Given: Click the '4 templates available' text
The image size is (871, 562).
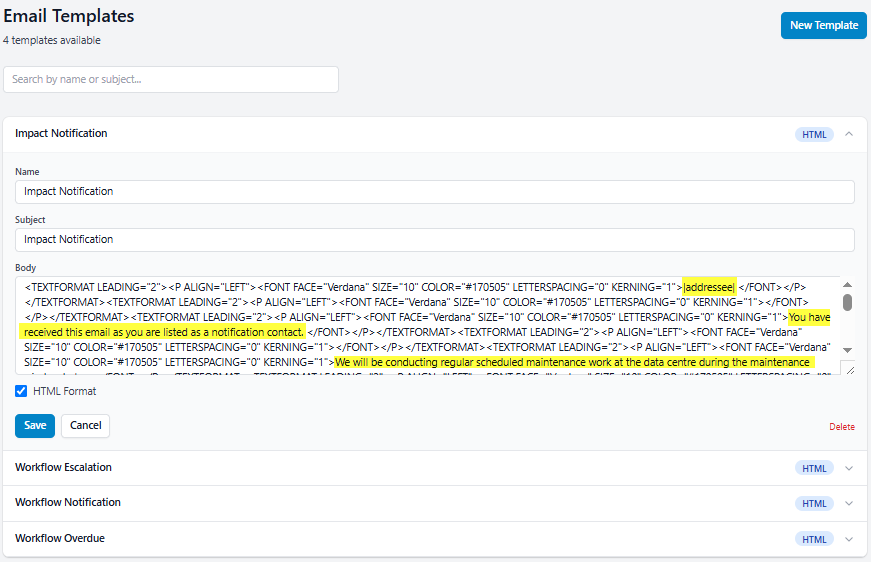Looking at the screenshot, I should [x=52, y=40].
